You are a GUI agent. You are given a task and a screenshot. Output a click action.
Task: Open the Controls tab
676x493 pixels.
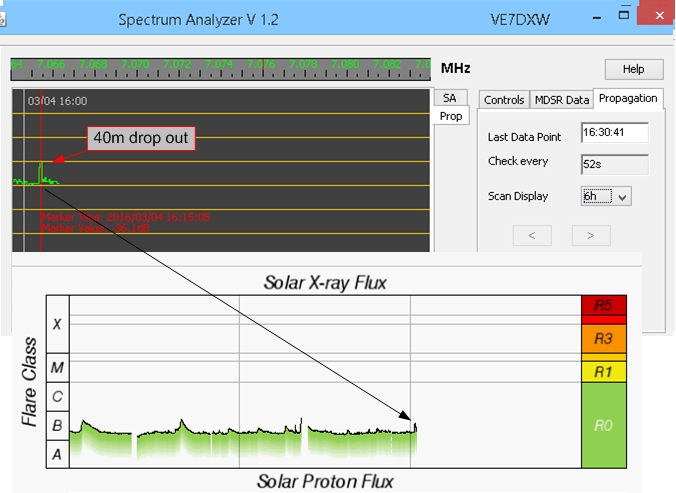pyautogui.click(x=503, y=99)
